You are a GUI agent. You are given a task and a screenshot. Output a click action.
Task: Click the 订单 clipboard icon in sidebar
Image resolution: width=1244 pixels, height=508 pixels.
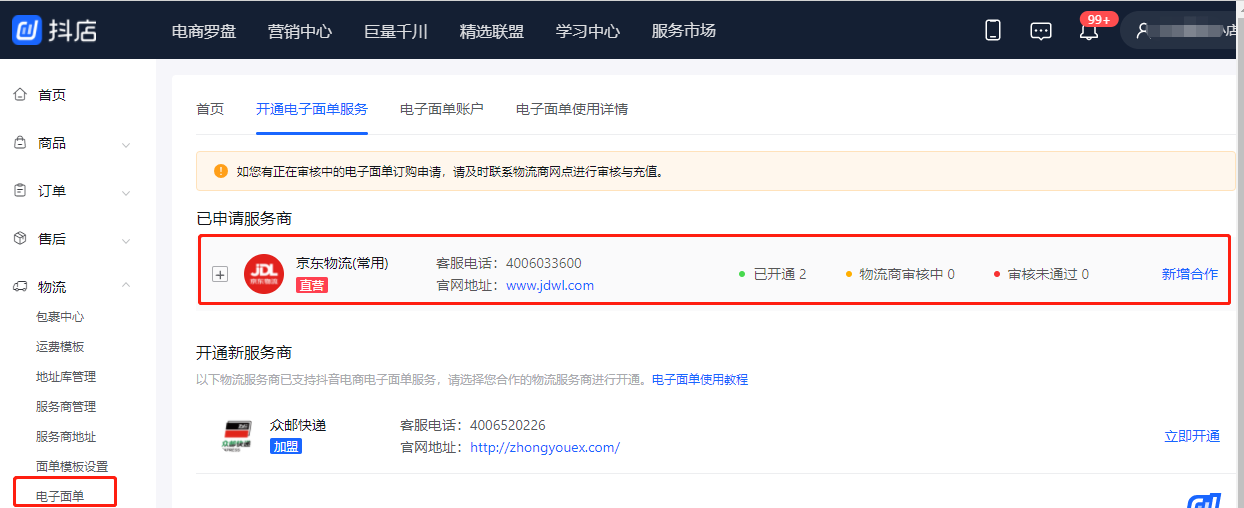pos(19,191)
